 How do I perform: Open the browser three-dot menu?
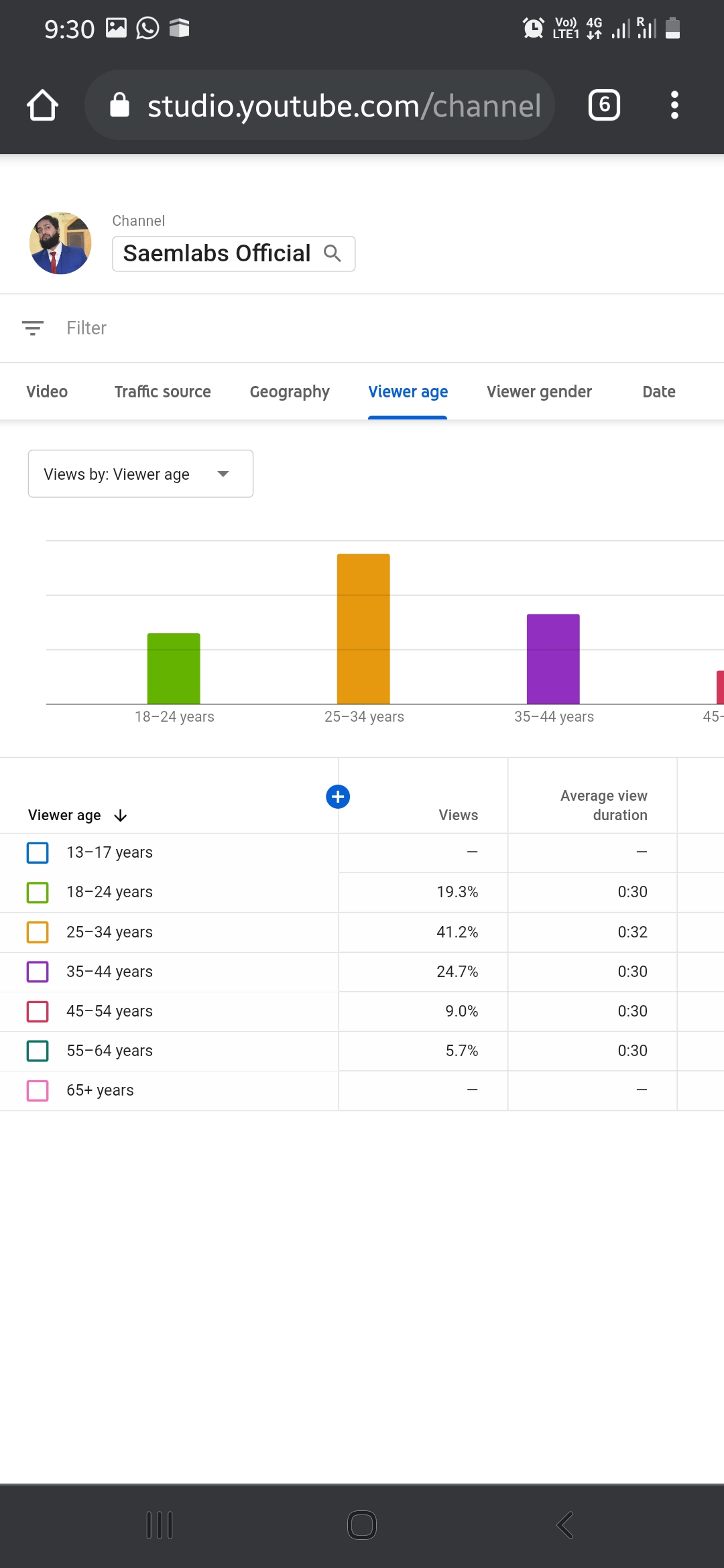[x=674, y=105]
